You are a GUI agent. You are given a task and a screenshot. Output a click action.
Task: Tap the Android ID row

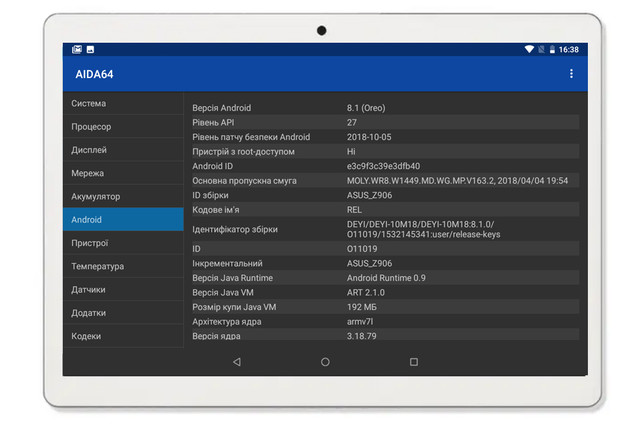380,166
